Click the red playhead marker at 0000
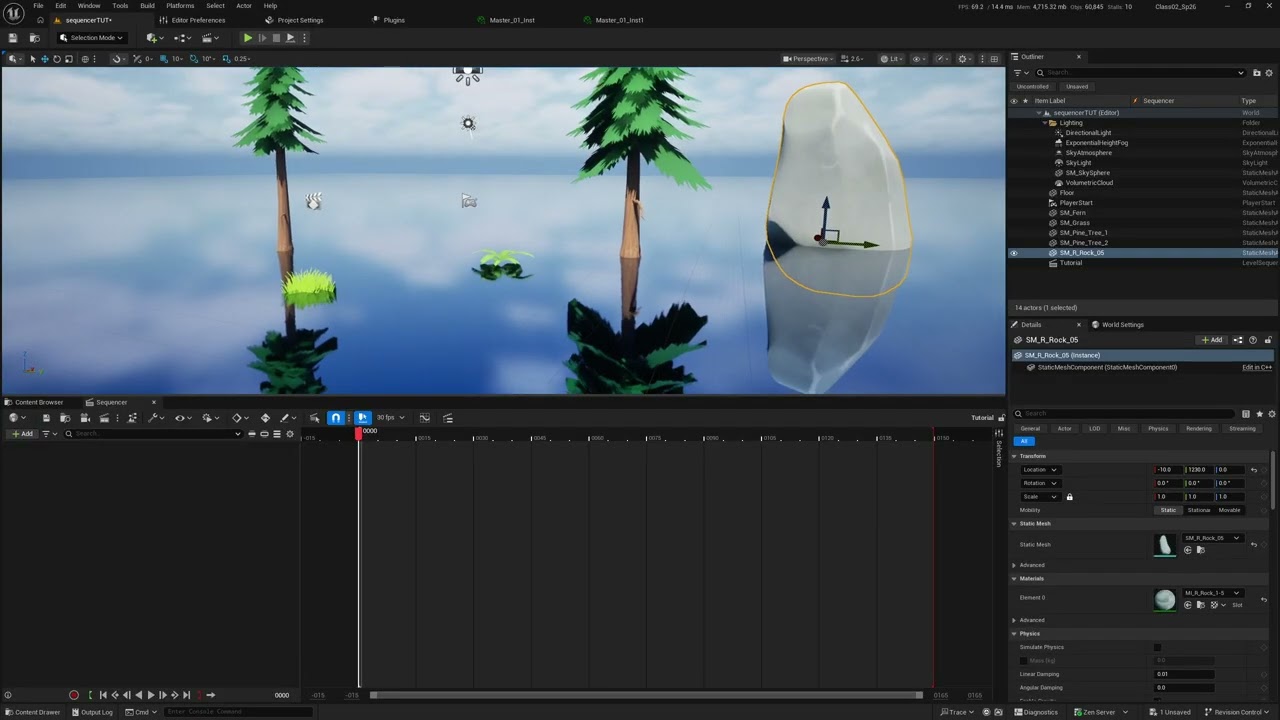Image resolution: width=1280 pixels, height=720 pixels. [359, 432]
